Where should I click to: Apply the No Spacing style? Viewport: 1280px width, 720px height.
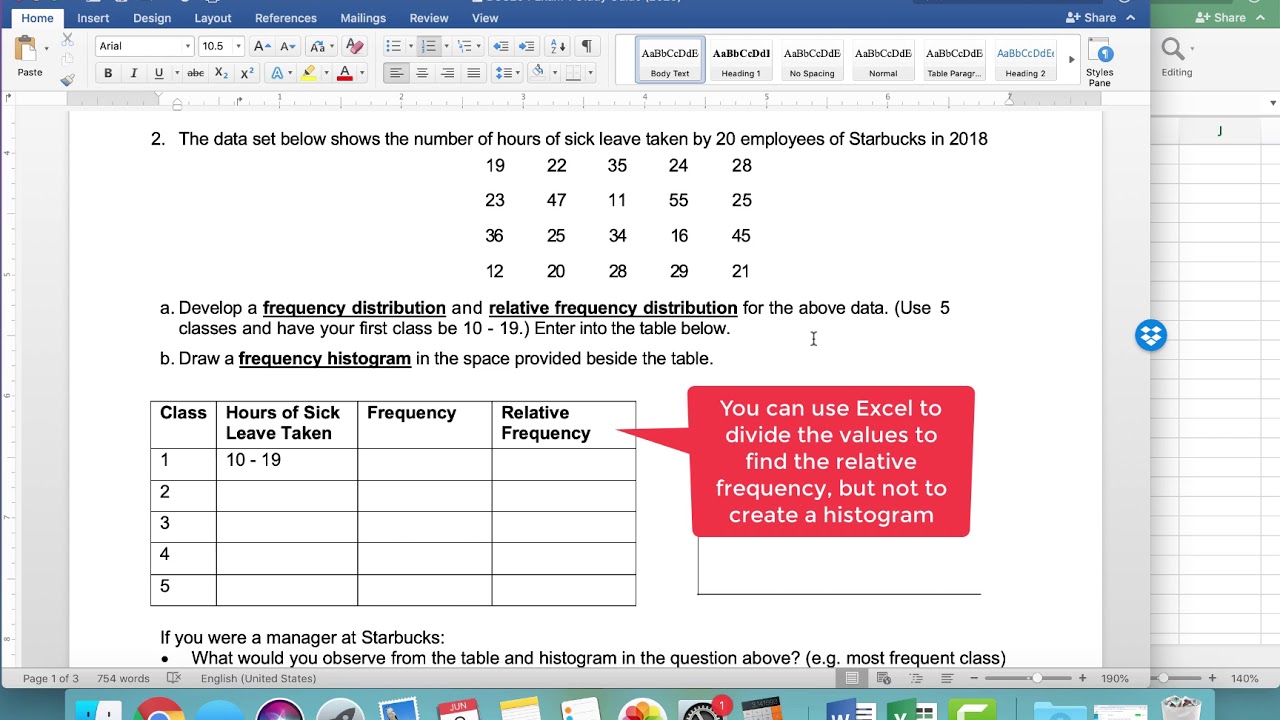[x=812, y=61]
